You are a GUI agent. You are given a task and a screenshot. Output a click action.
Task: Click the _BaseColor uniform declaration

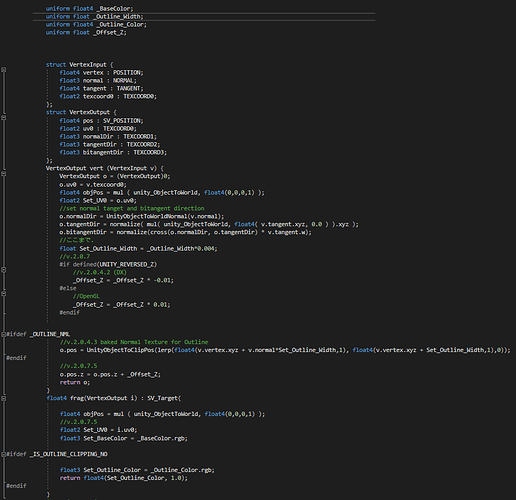(89, 8)
